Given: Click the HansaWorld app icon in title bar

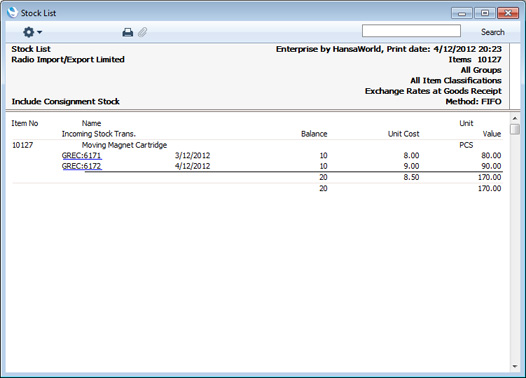Looking at the screenshot, I should point(12,12).
